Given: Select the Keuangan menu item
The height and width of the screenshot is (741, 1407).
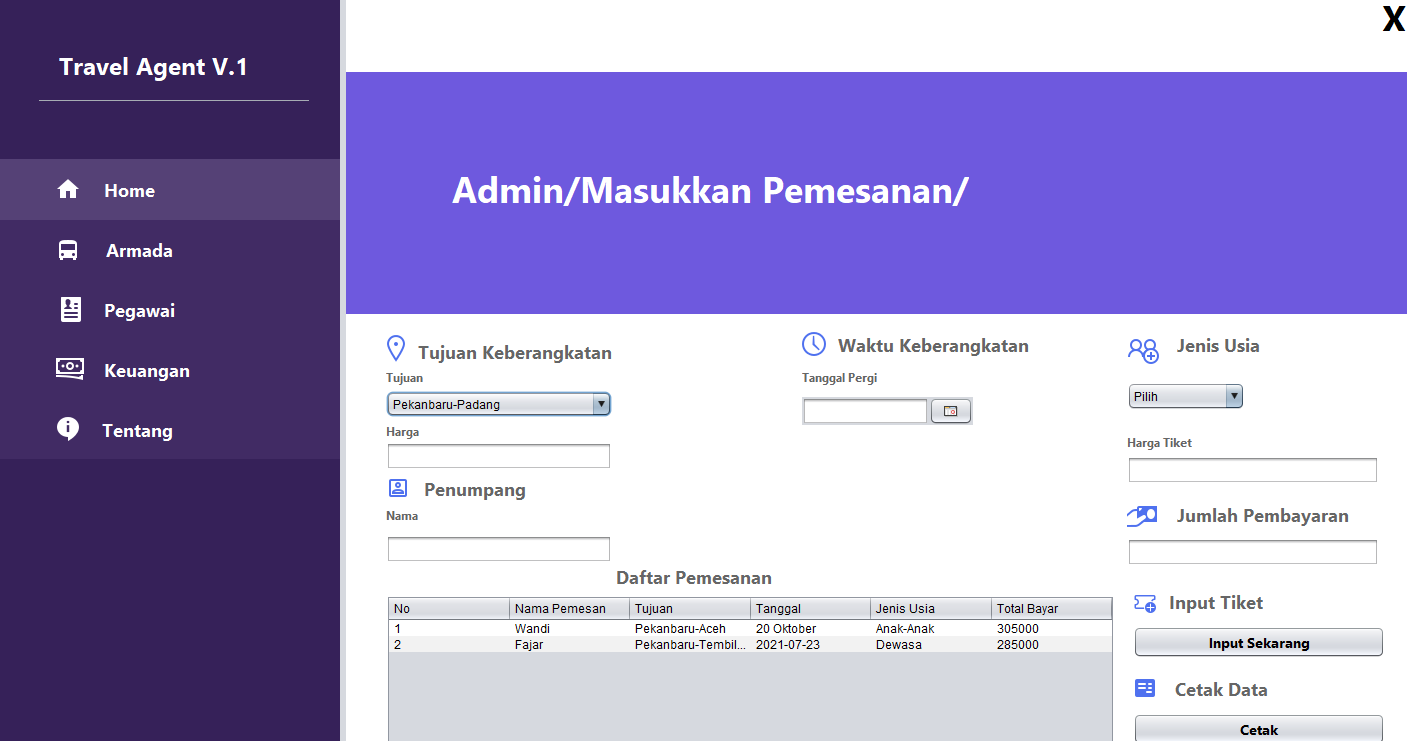Looking at the screenshot, I should [170, 370].
